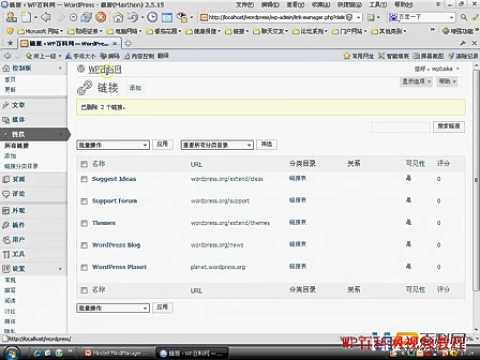Click the star icon left of tab strip
This screenshot has height=360, width=480.
click(x=10, y=43)
